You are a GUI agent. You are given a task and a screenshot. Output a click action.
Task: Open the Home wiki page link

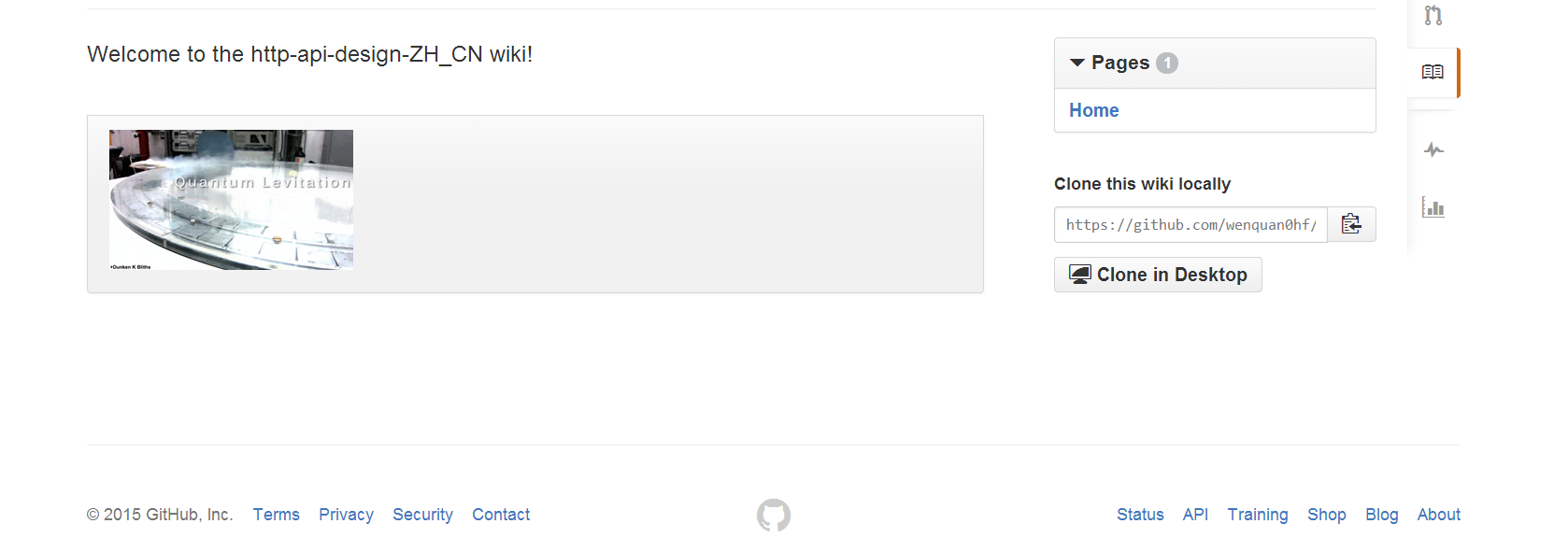[1093, 110]
